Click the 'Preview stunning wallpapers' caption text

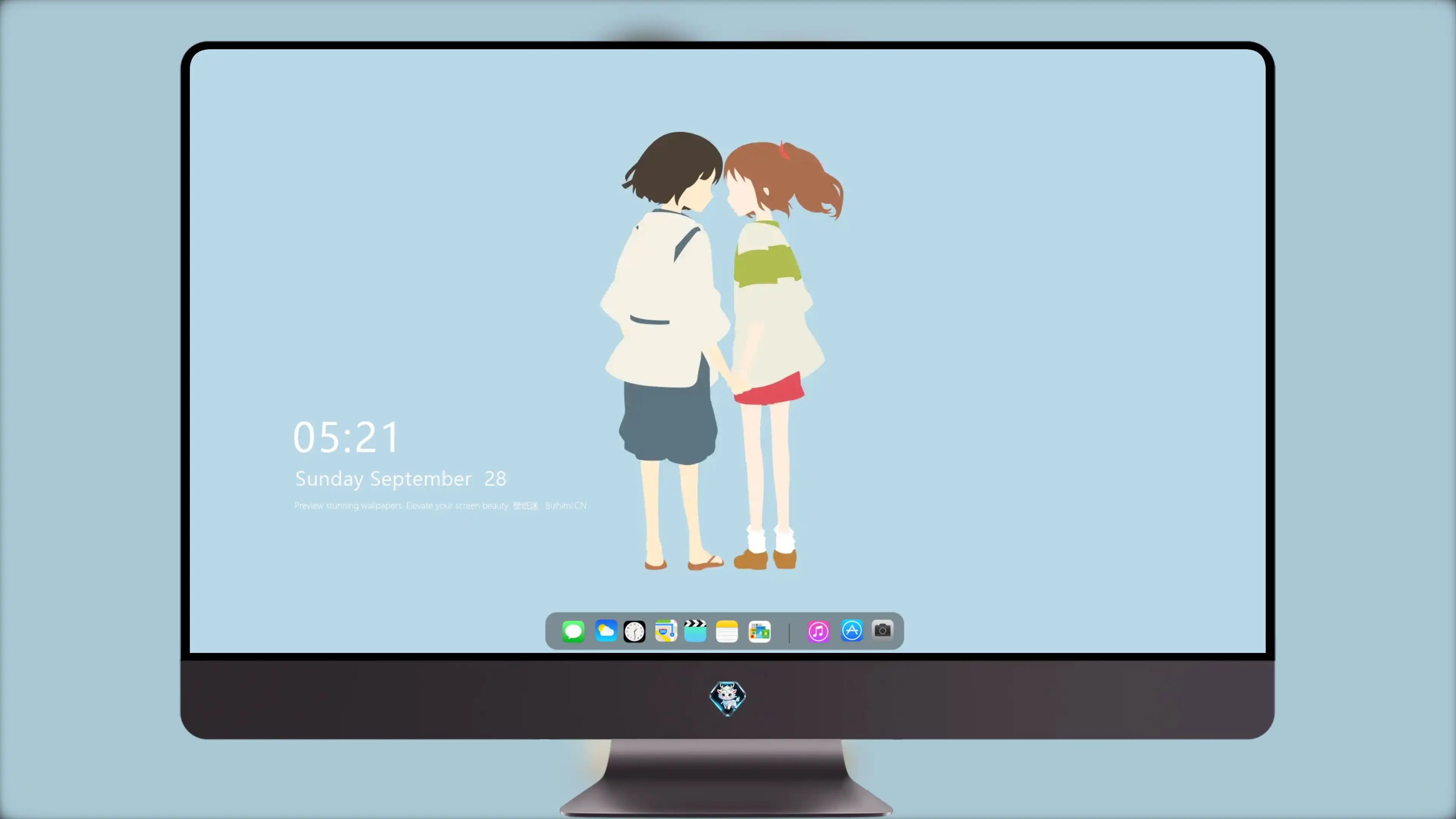click(x=440, y=506)
